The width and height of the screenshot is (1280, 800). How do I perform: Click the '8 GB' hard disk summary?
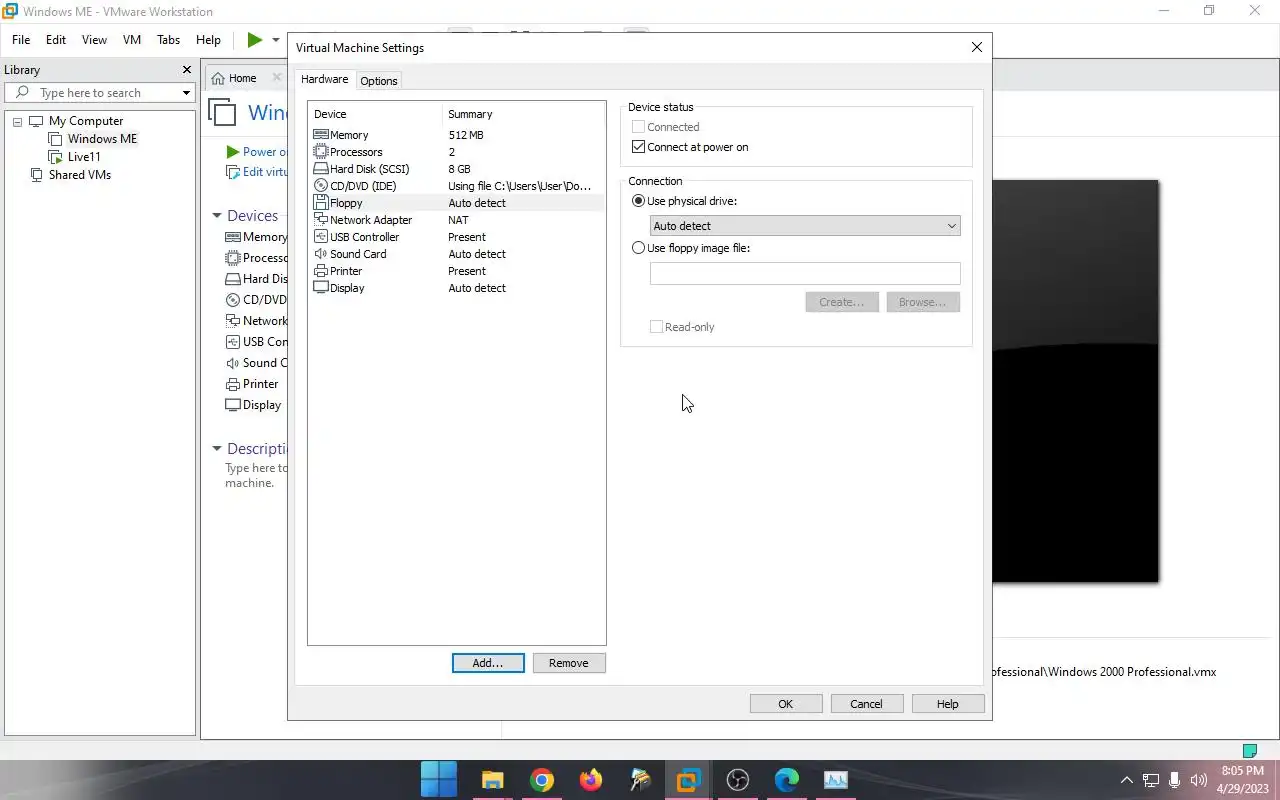tap(459, 169)
